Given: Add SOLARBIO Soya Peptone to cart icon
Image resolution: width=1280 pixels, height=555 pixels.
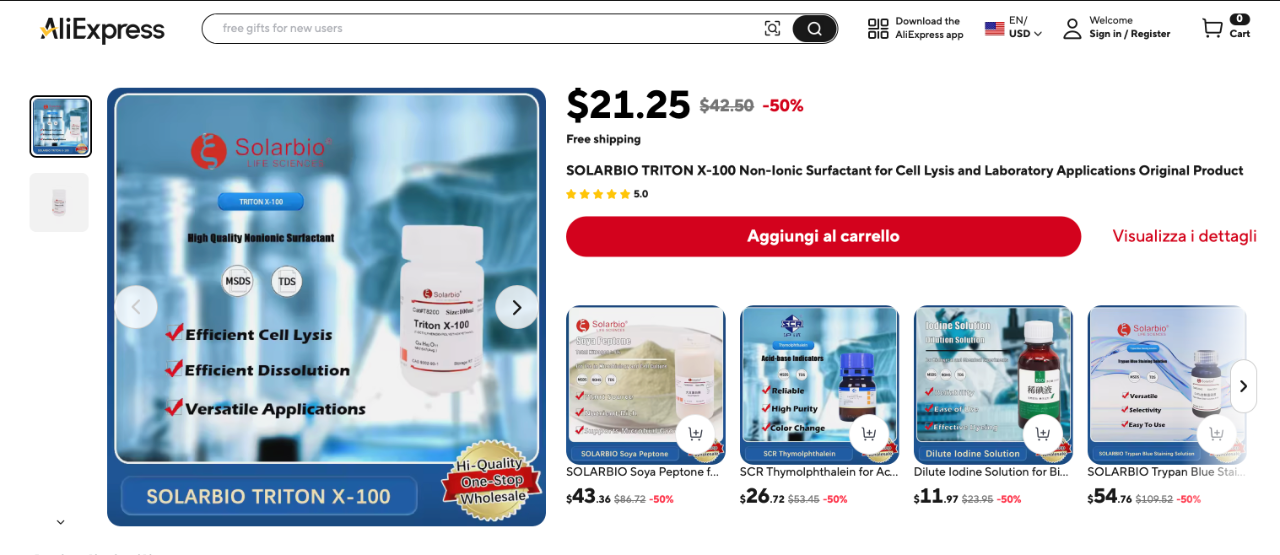Looking at the screenshot, I should click(x=695, y=434).
